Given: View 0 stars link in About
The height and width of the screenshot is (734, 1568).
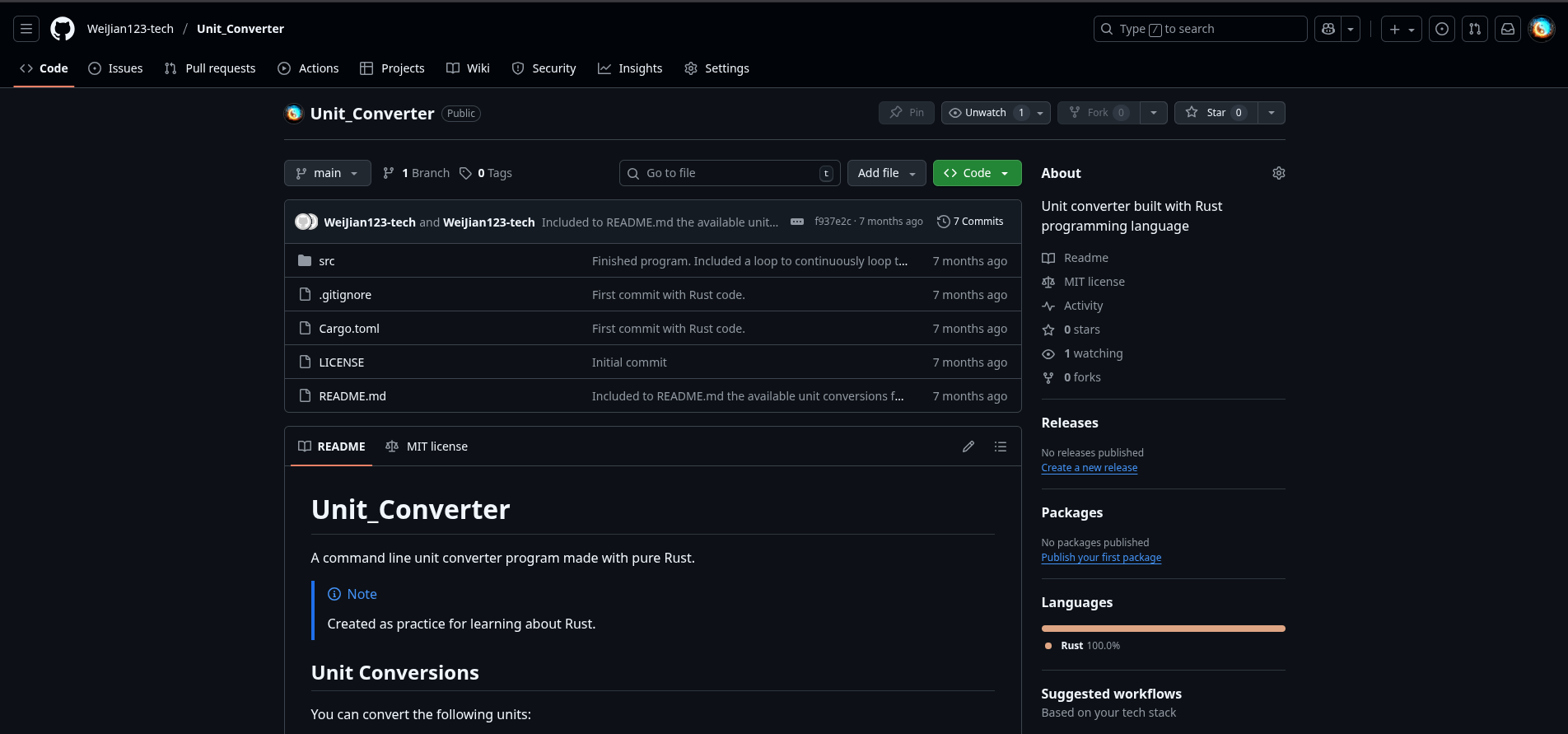Looking at the screenshot, I should coord(1071,330).
